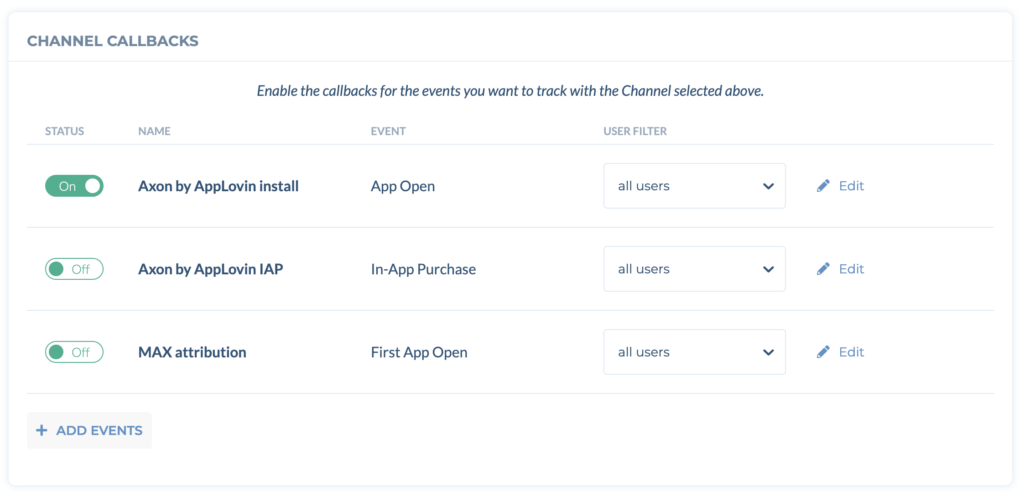Click pencil icon for MAX attribution row
This screenshot has width=1024, height=498.
[x=823, y=352]
